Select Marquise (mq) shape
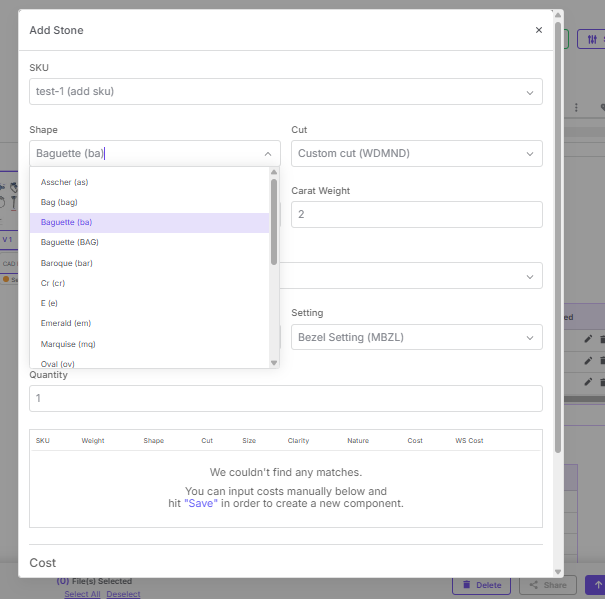605x599 pixels. click(x=68, y=343)
